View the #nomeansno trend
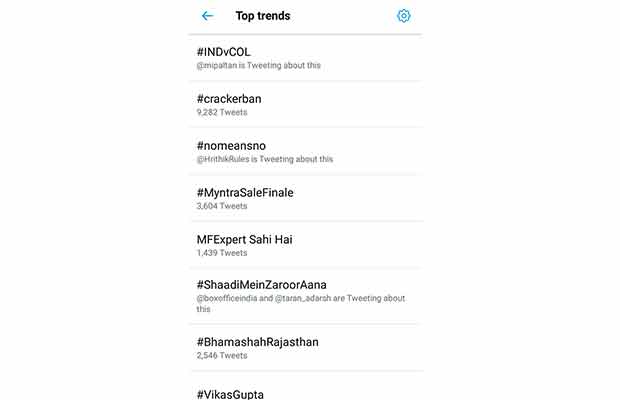 [x=231, y=145]
